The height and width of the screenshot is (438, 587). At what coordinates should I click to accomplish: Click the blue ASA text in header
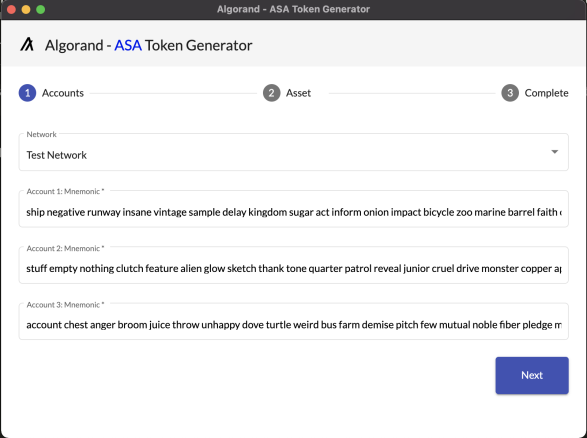tap(128, 45)
